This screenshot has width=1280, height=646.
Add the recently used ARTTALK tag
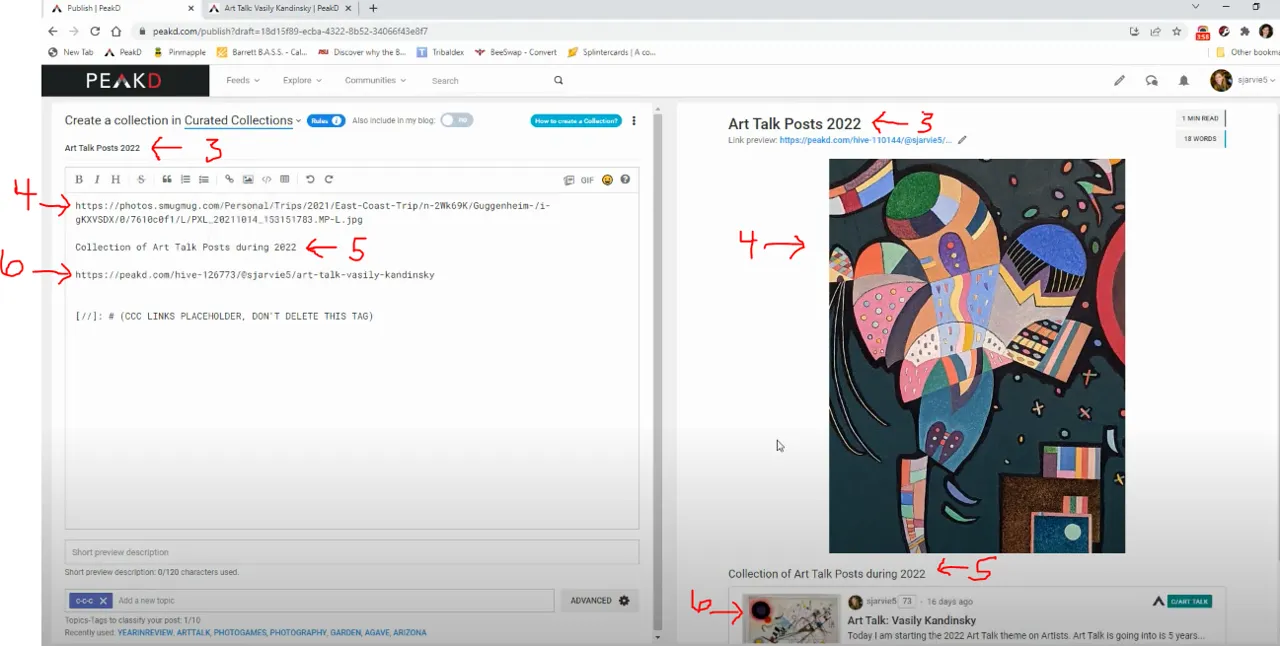[x=194, y=632]
